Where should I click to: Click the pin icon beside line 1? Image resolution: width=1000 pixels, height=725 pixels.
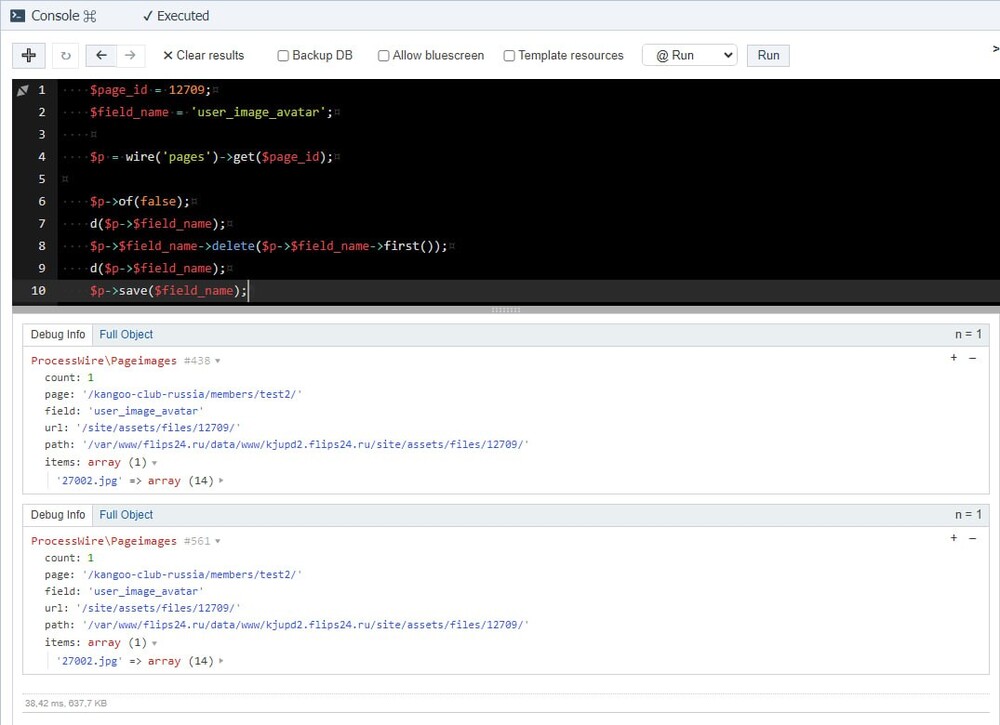point(23,90)
